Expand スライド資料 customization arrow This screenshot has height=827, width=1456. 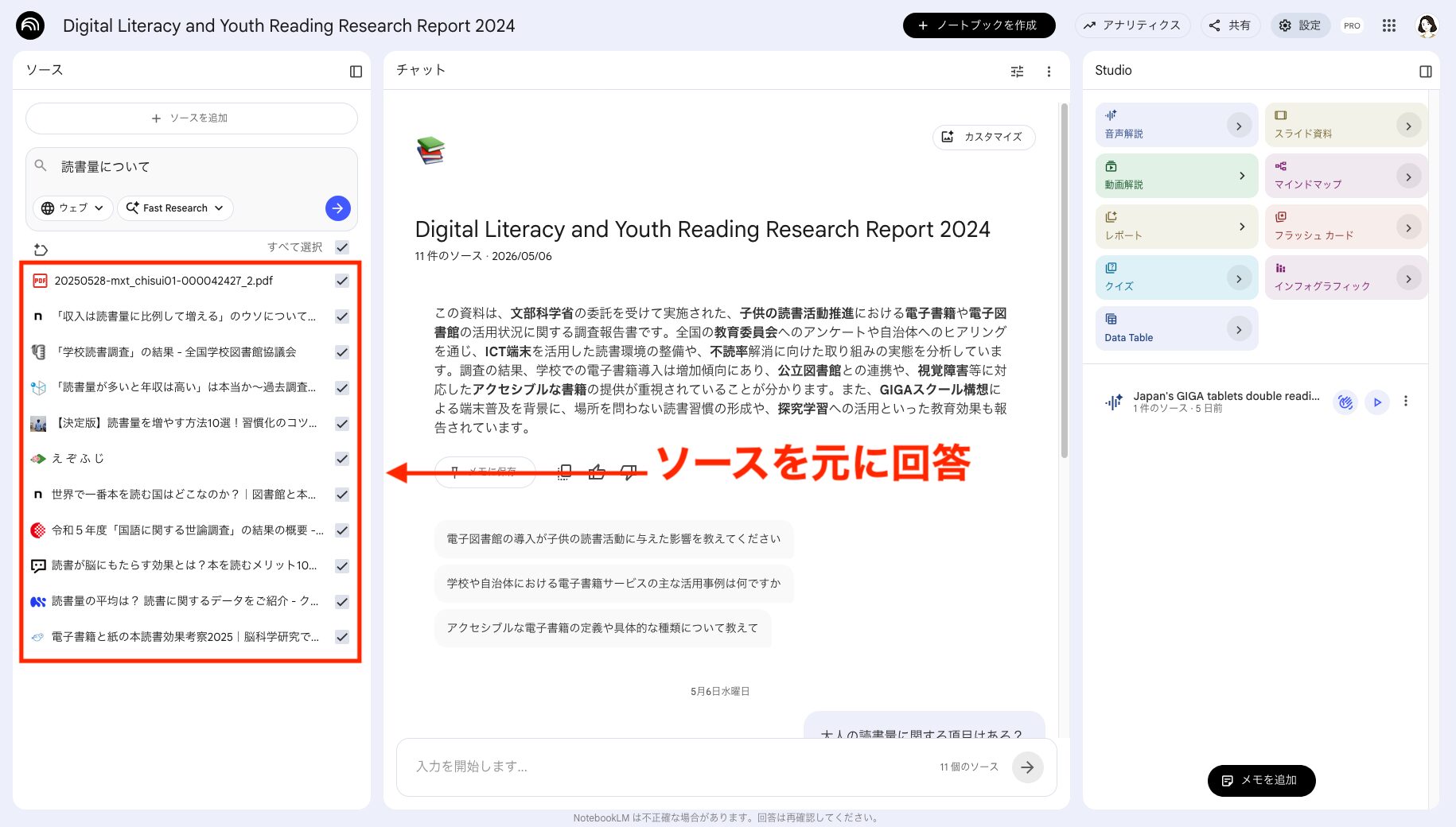(x=1408, y=126)
